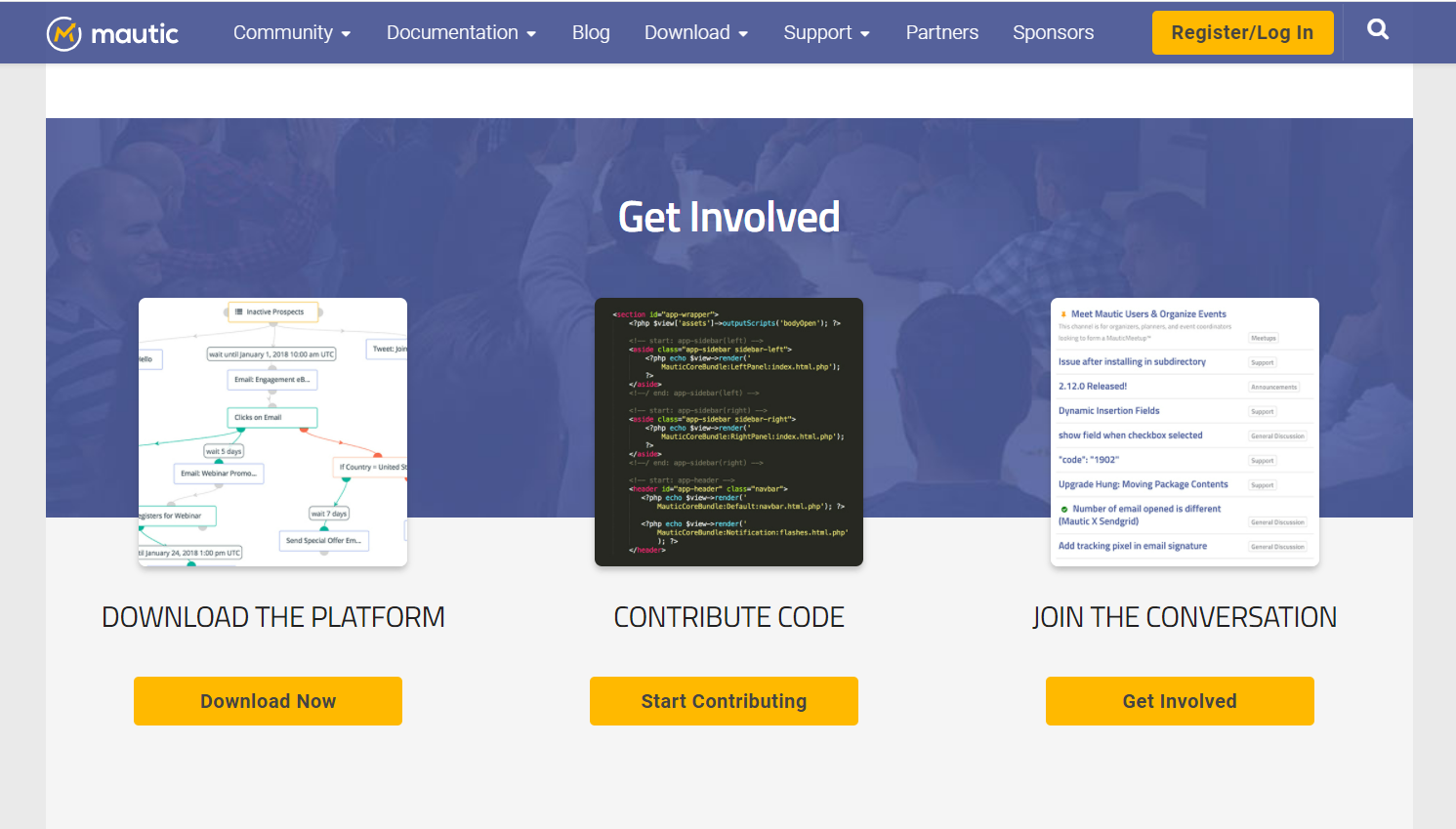Screen dimensions: 1456x829
Task: Click the Get Involved button
Action: [x=1180, y=701]
